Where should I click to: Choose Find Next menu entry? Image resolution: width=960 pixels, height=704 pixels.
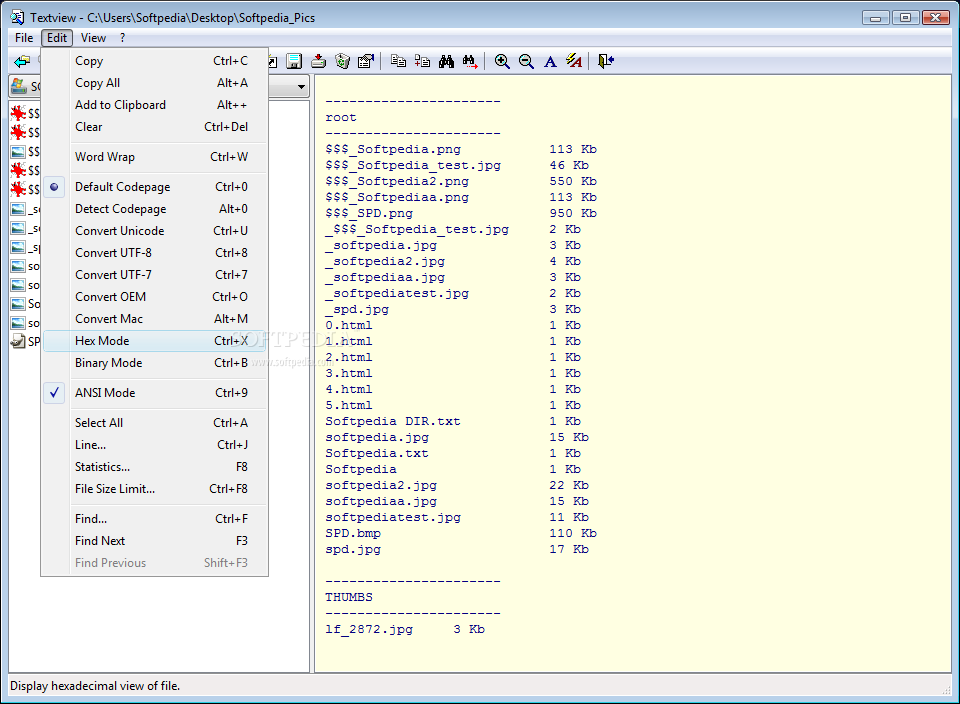[x=155, y=541]
